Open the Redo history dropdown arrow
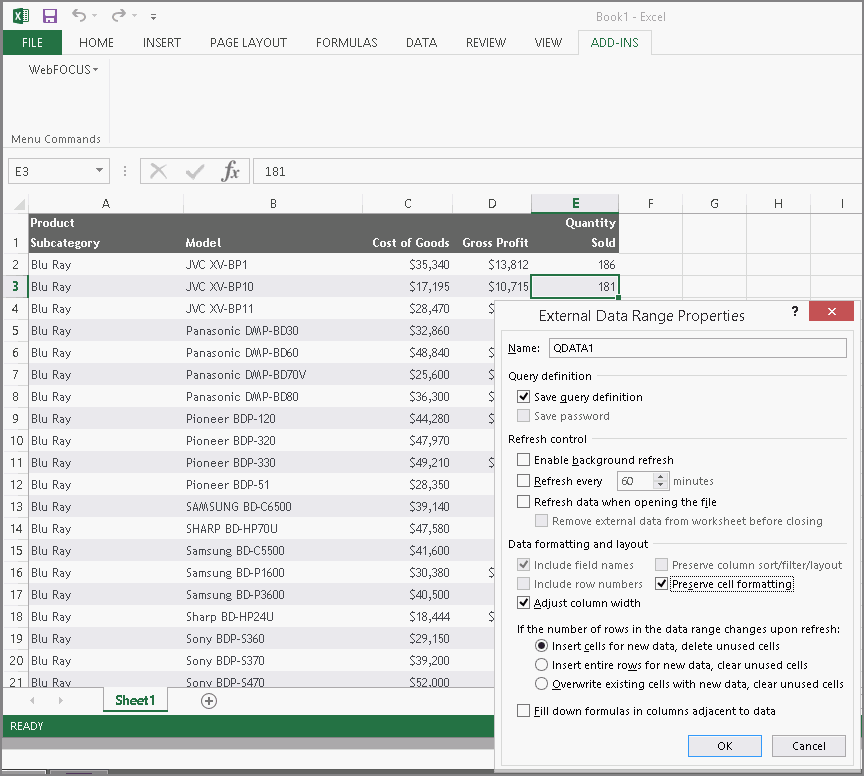Image resolution: width=864 pixels, height=776 pixels. coord(134,16)
